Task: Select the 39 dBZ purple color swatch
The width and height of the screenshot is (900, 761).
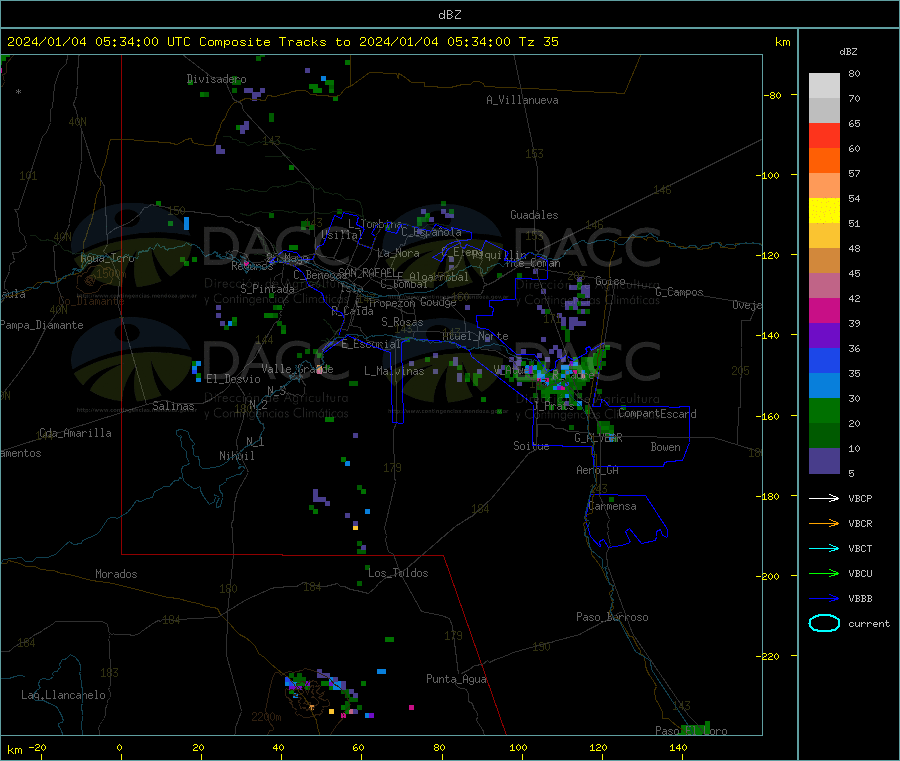Action: point(824,336)
